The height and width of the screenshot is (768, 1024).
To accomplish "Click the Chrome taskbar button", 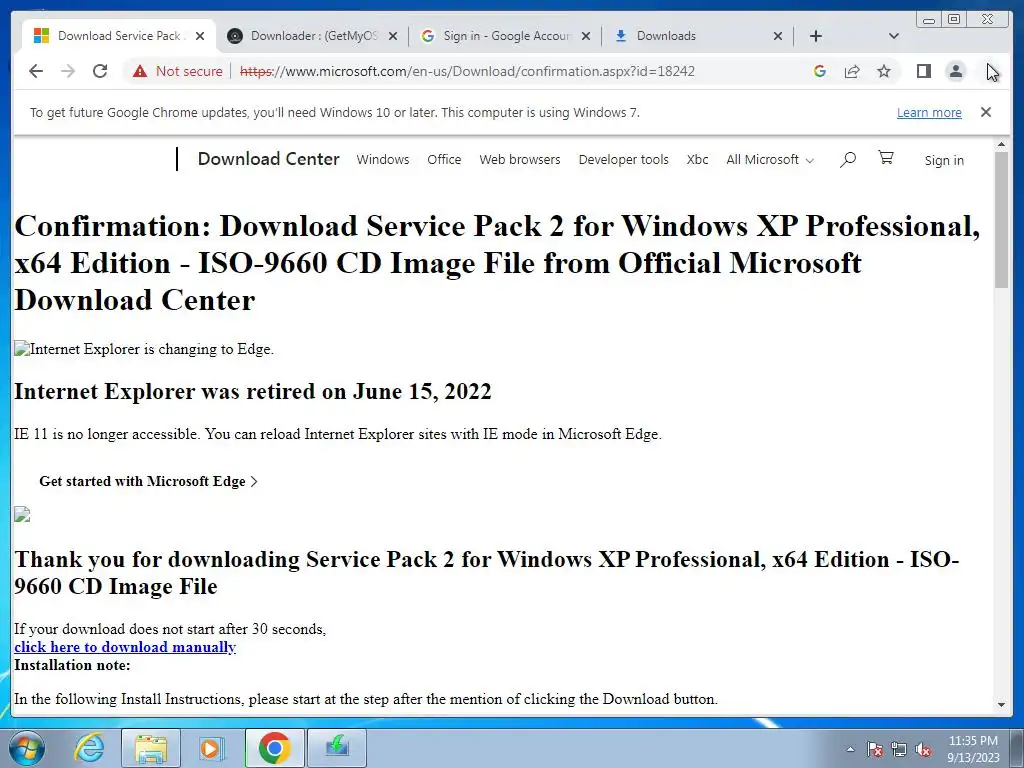I will [x=274, y=748].
